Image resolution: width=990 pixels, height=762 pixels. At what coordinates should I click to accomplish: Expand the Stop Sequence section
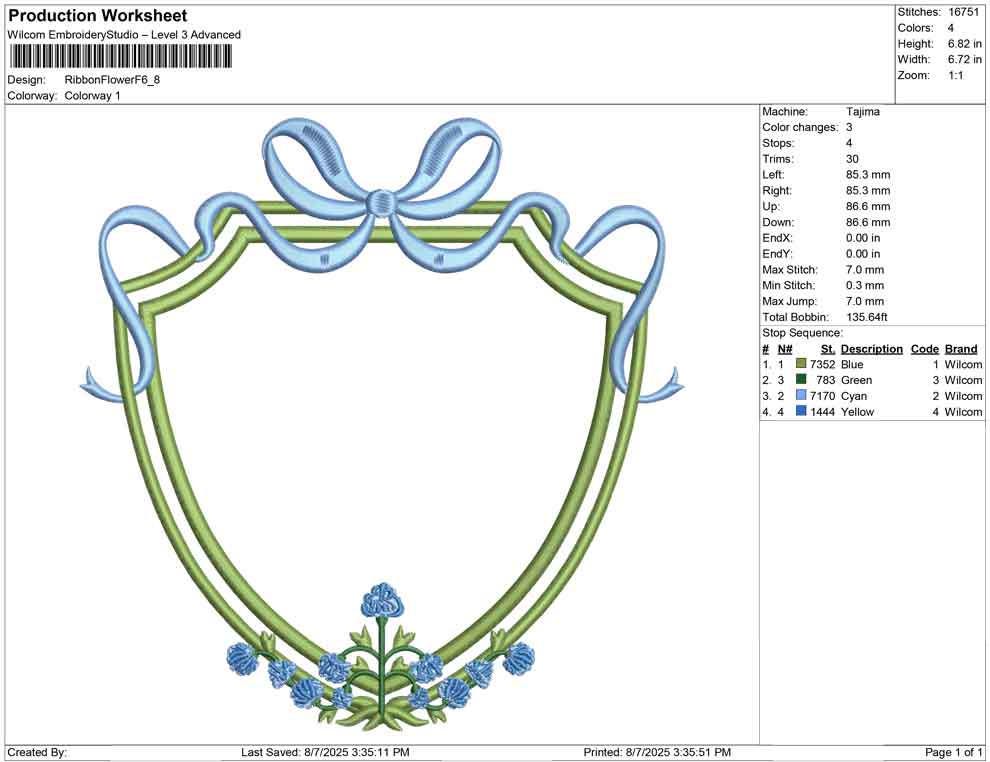point(798,332)
